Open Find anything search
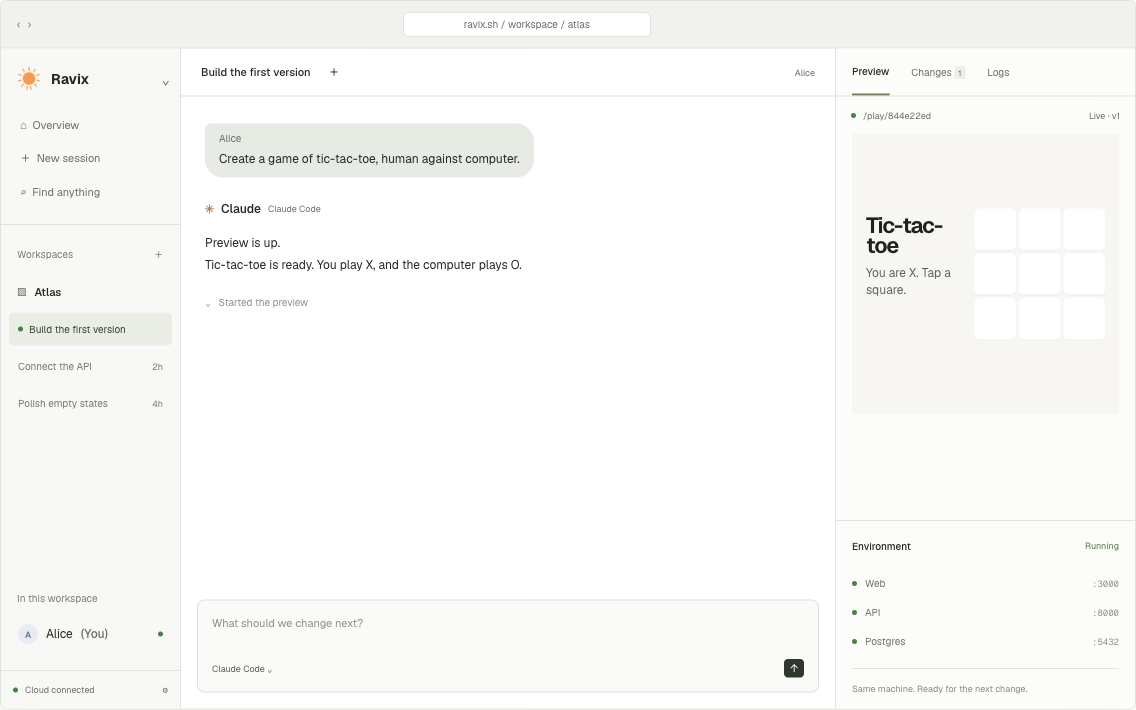 60,192
